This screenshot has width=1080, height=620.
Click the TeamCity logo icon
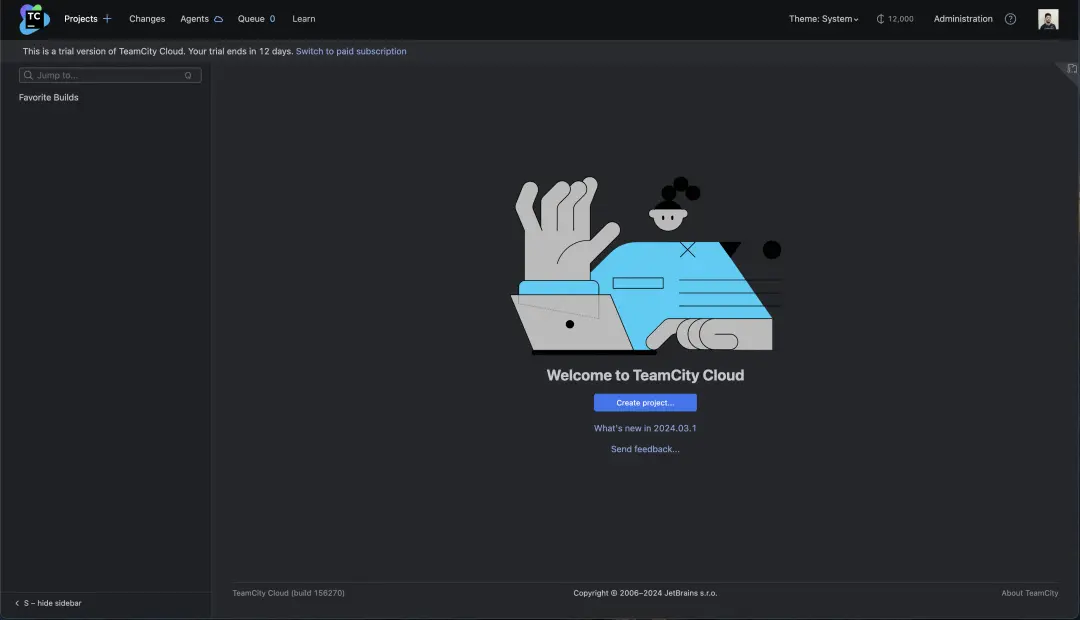click(31, 18)
